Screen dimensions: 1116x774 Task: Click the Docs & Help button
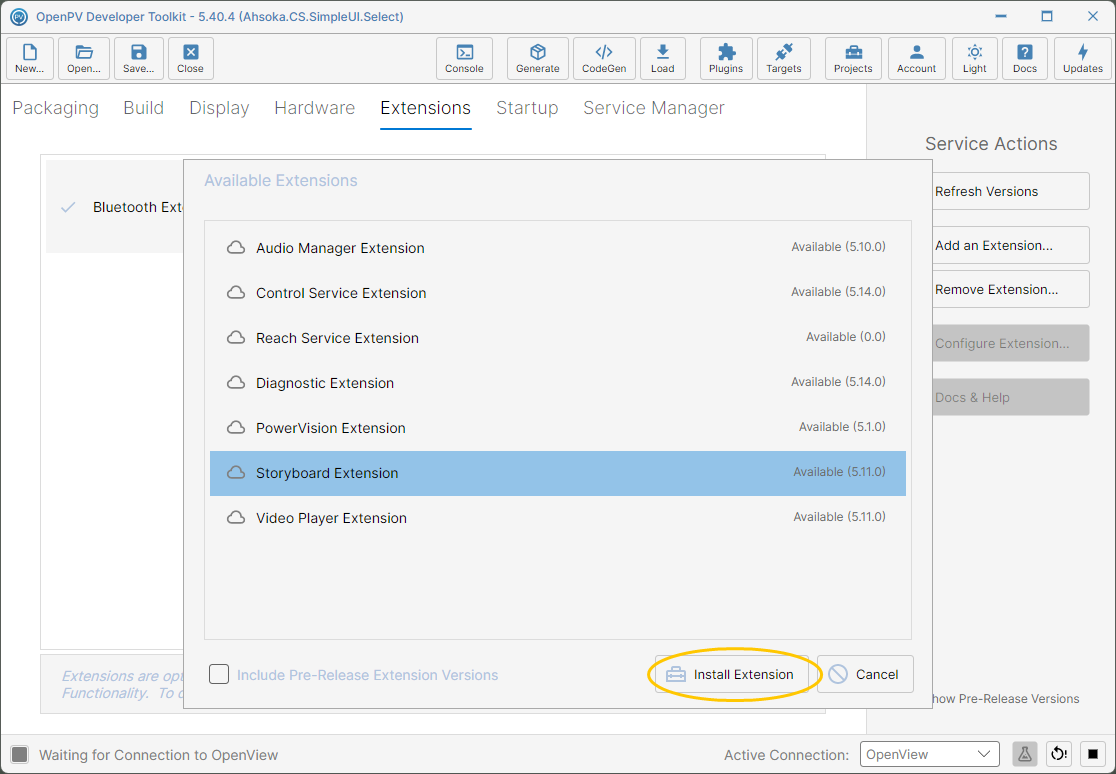(1010, 397)
